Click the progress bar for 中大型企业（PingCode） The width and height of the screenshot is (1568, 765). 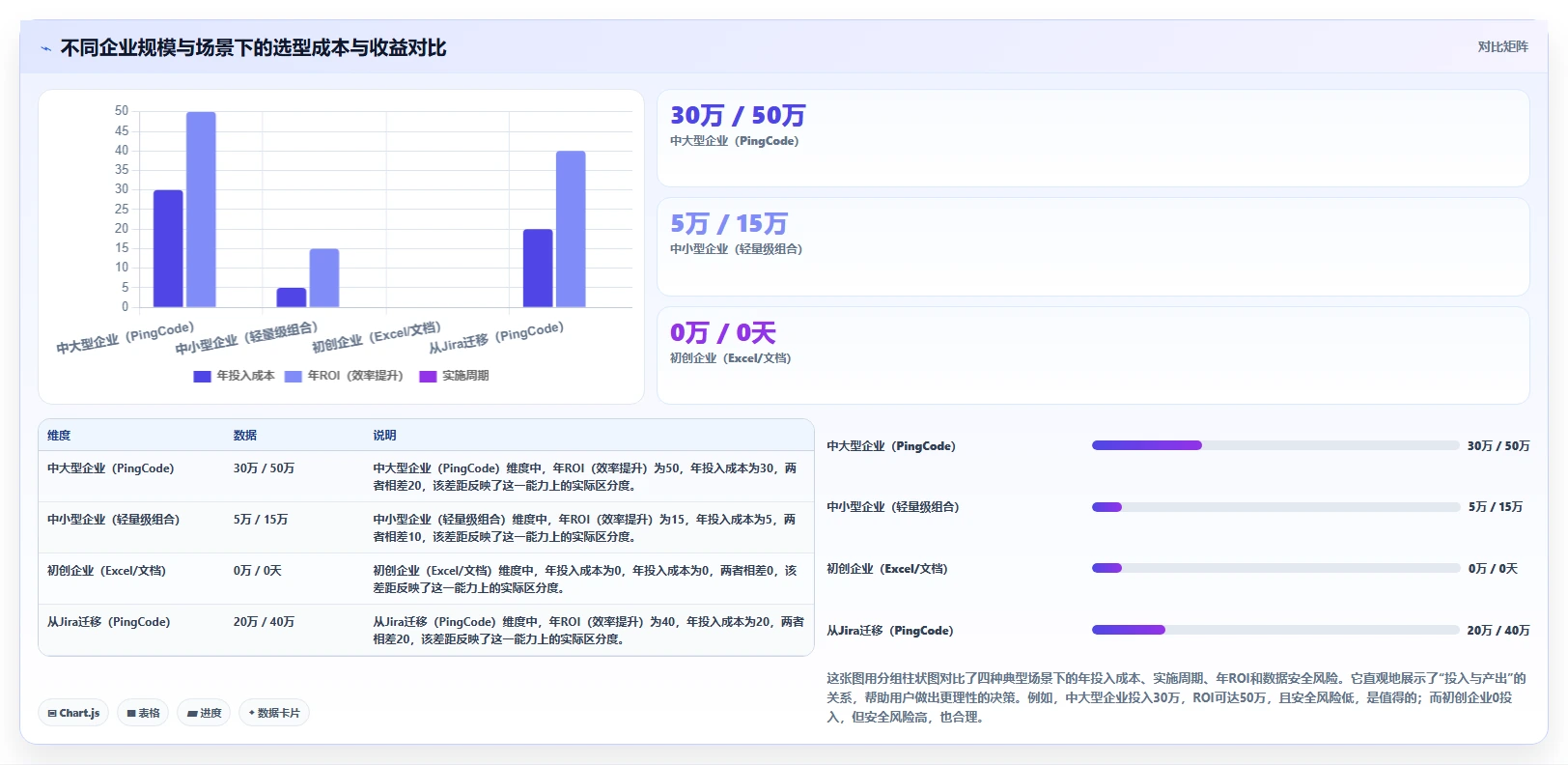point(1275,445)
